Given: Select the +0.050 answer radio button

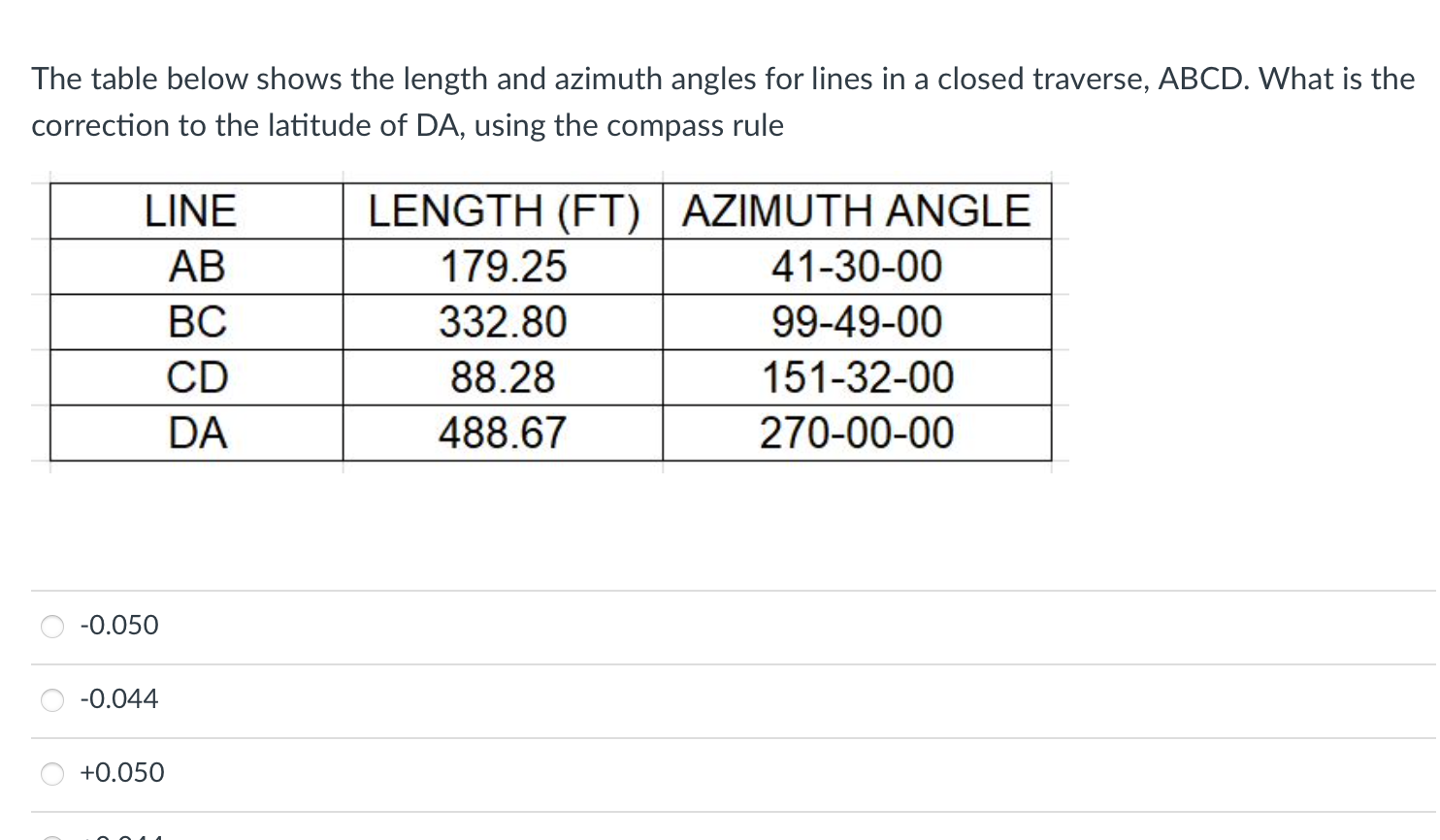Looking at the screenshot, I should pos(51,773).
